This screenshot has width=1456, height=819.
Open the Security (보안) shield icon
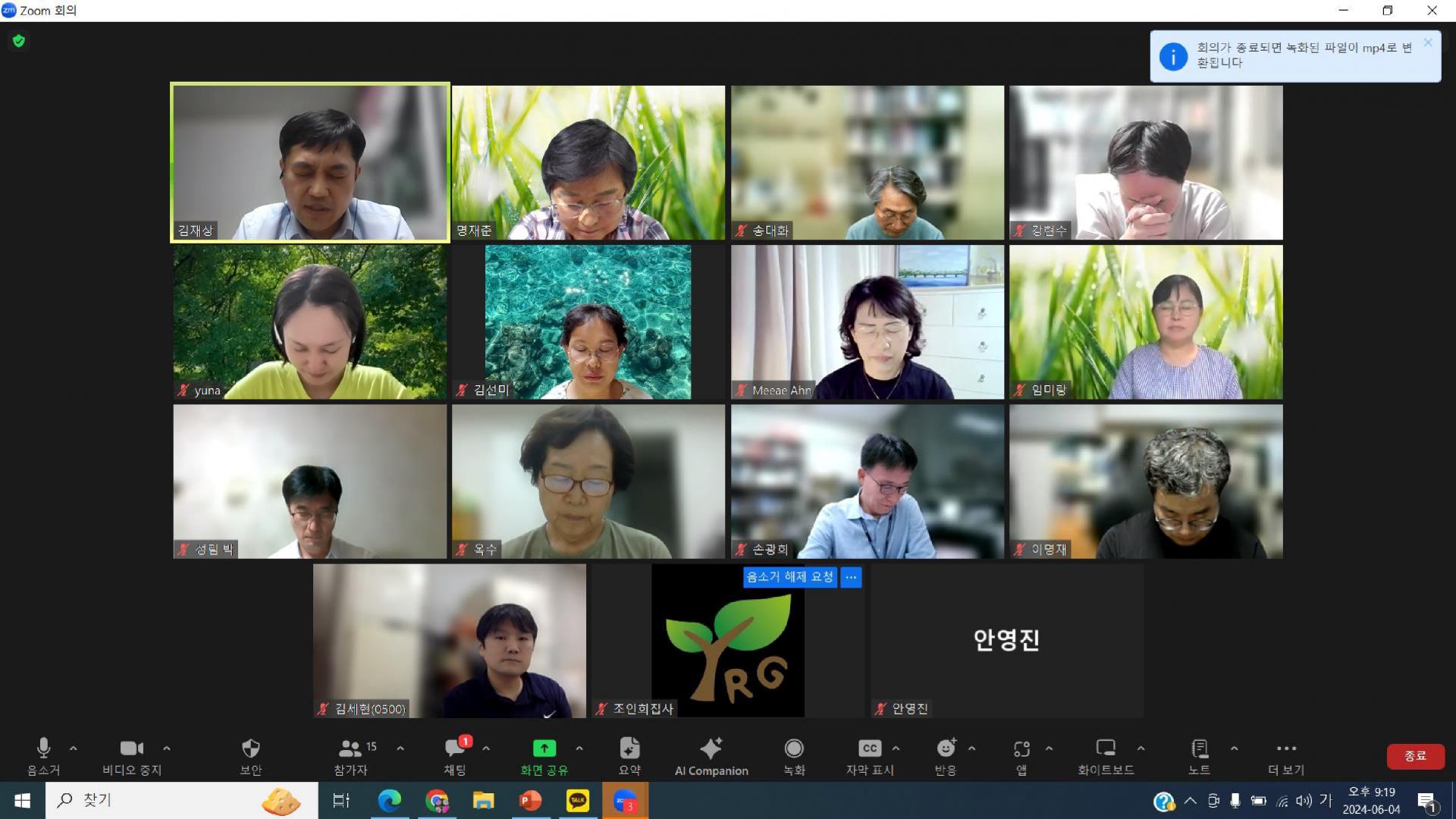251,748
